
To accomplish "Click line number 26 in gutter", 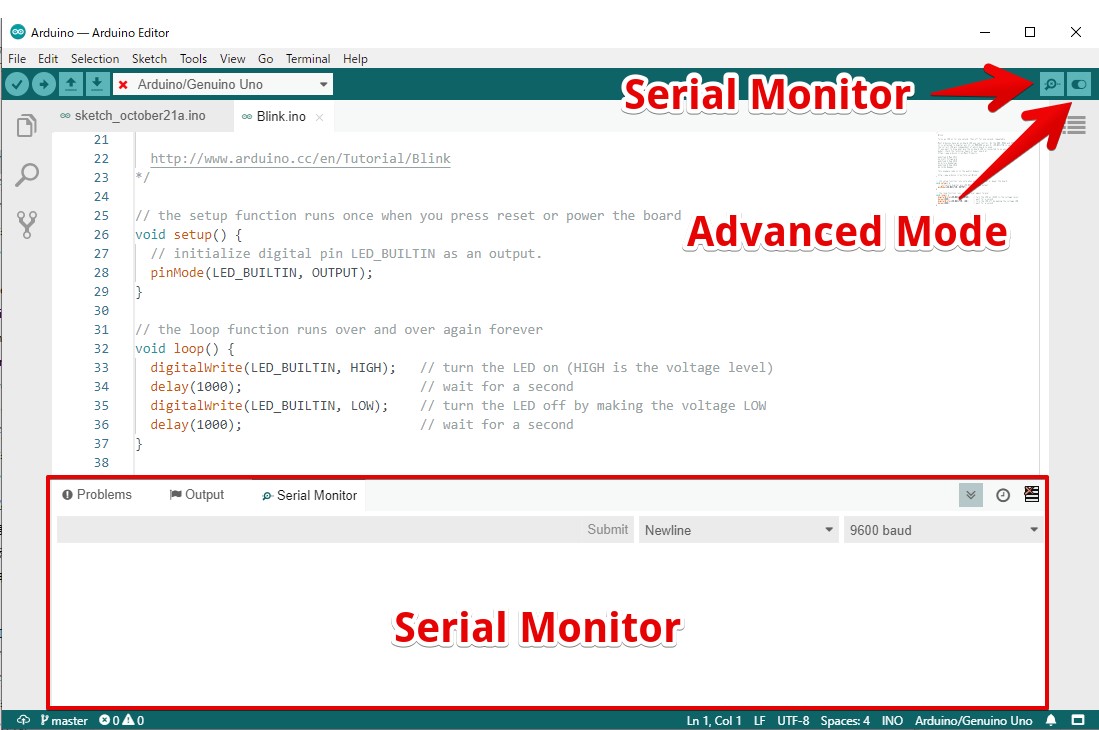I will point(102,235).
